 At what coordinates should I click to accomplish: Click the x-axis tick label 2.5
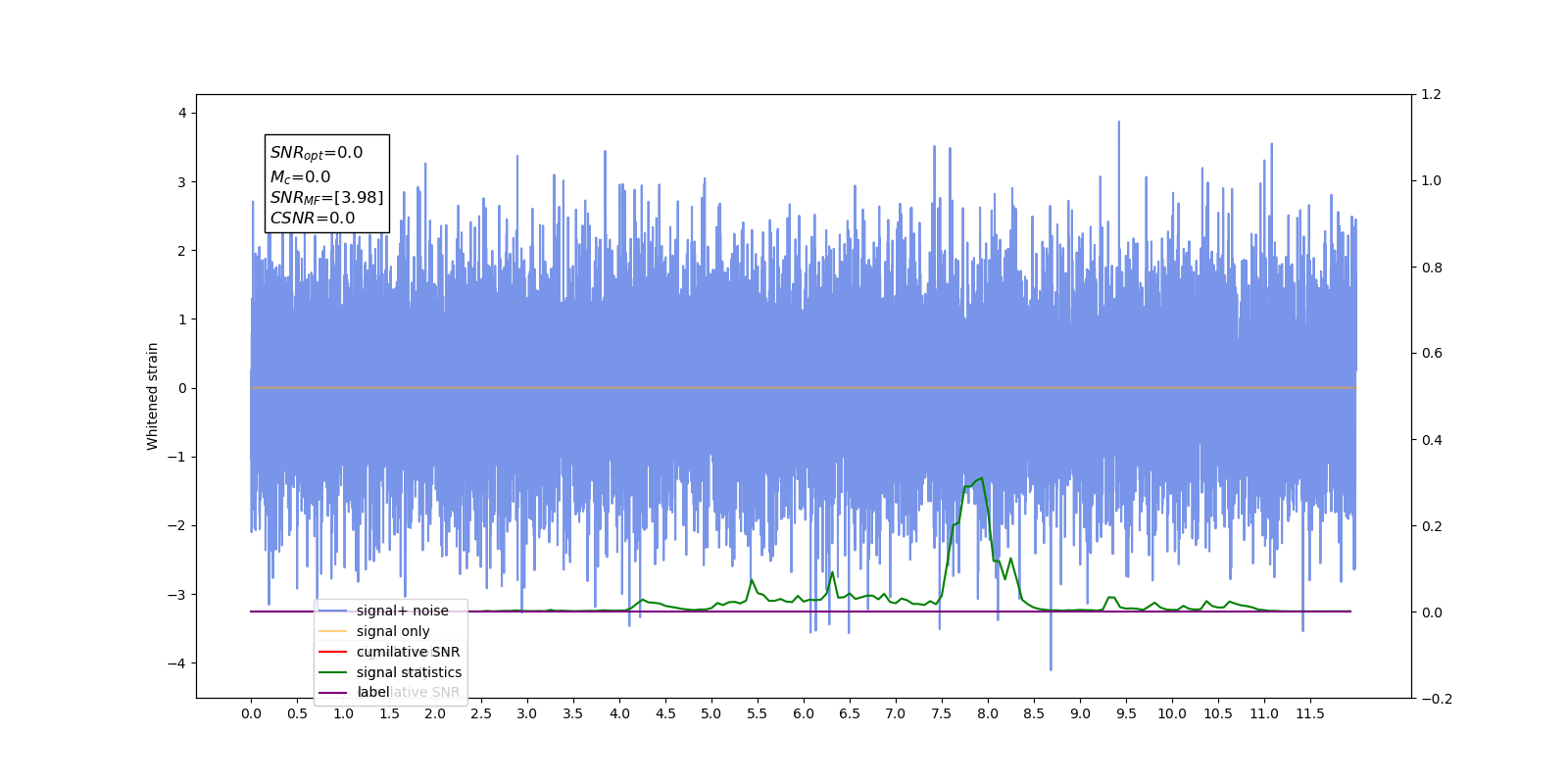tap(481, 713)
